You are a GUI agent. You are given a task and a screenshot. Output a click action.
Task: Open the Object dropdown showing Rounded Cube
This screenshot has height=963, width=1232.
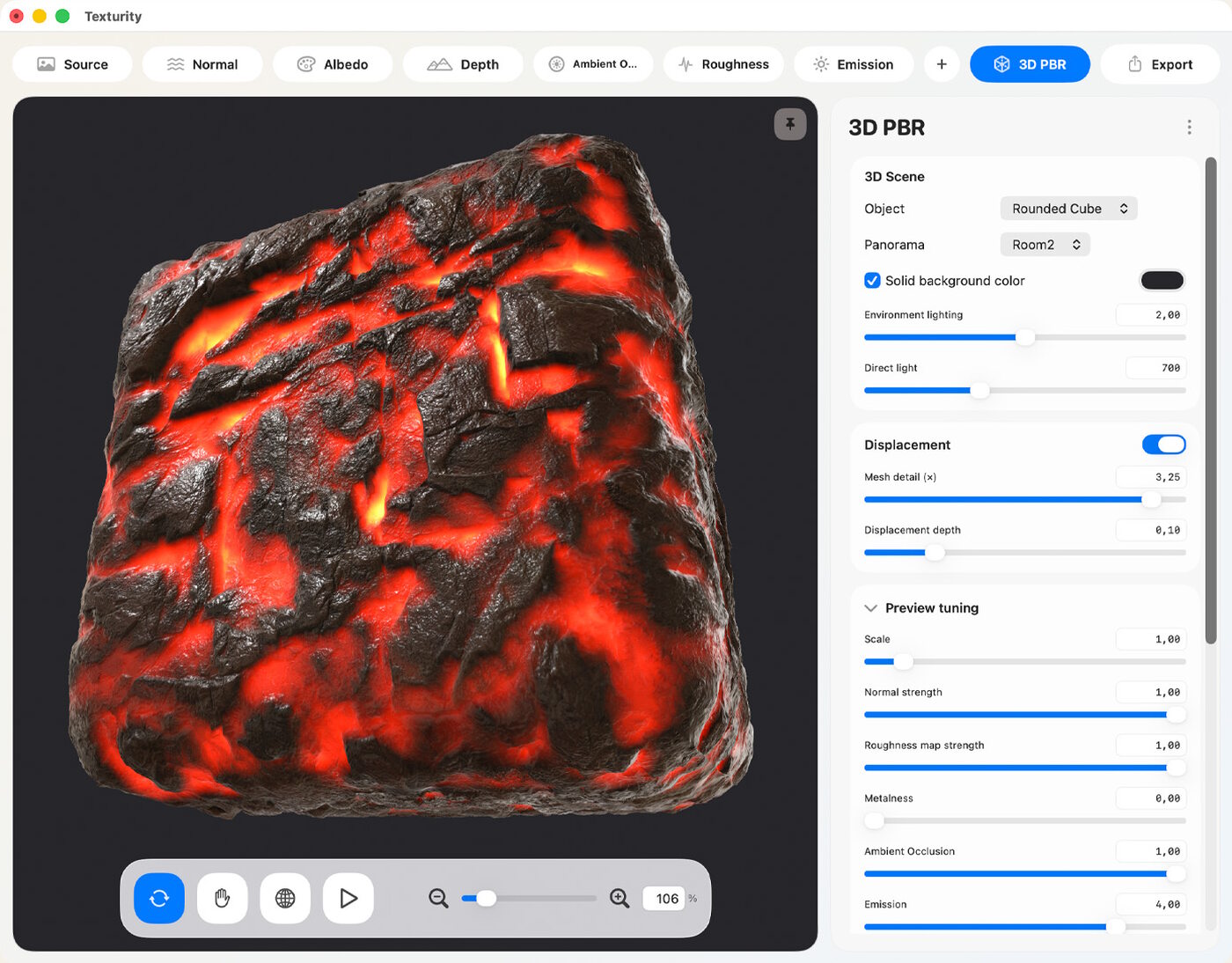tap(1069, 209)
